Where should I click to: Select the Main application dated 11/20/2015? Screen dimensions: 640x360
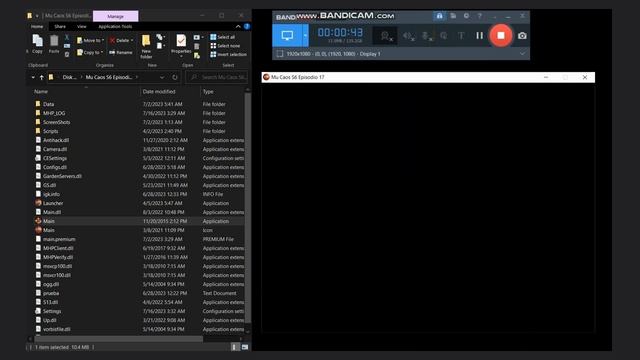click(x=139, y=221)
